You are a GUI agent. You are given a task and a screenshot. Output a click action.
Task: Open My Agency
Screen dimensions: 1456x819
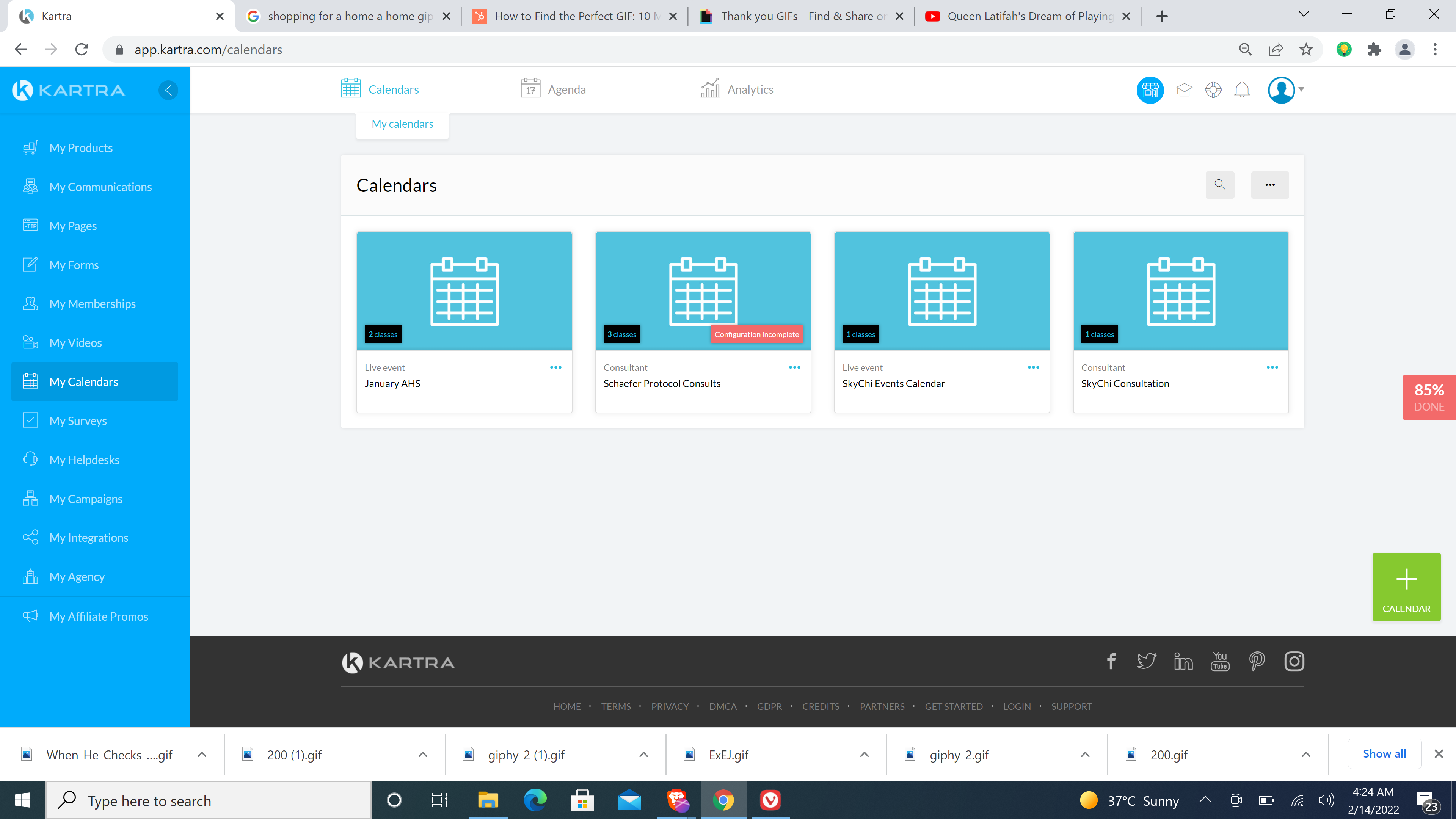tap(77, 576)
